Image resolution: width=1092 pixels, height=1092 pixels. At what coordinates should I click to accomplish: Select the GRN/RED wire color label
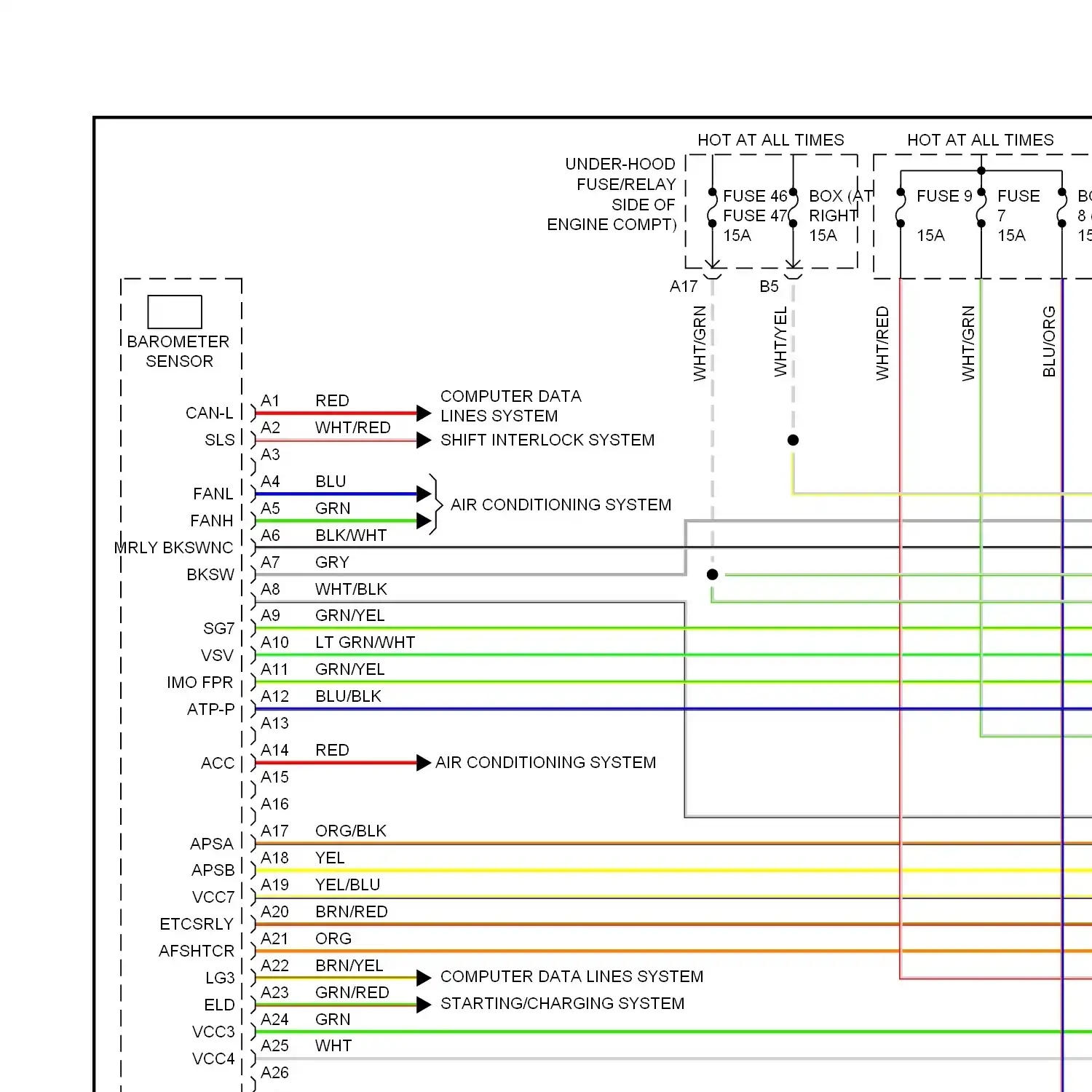coord(352,993)
